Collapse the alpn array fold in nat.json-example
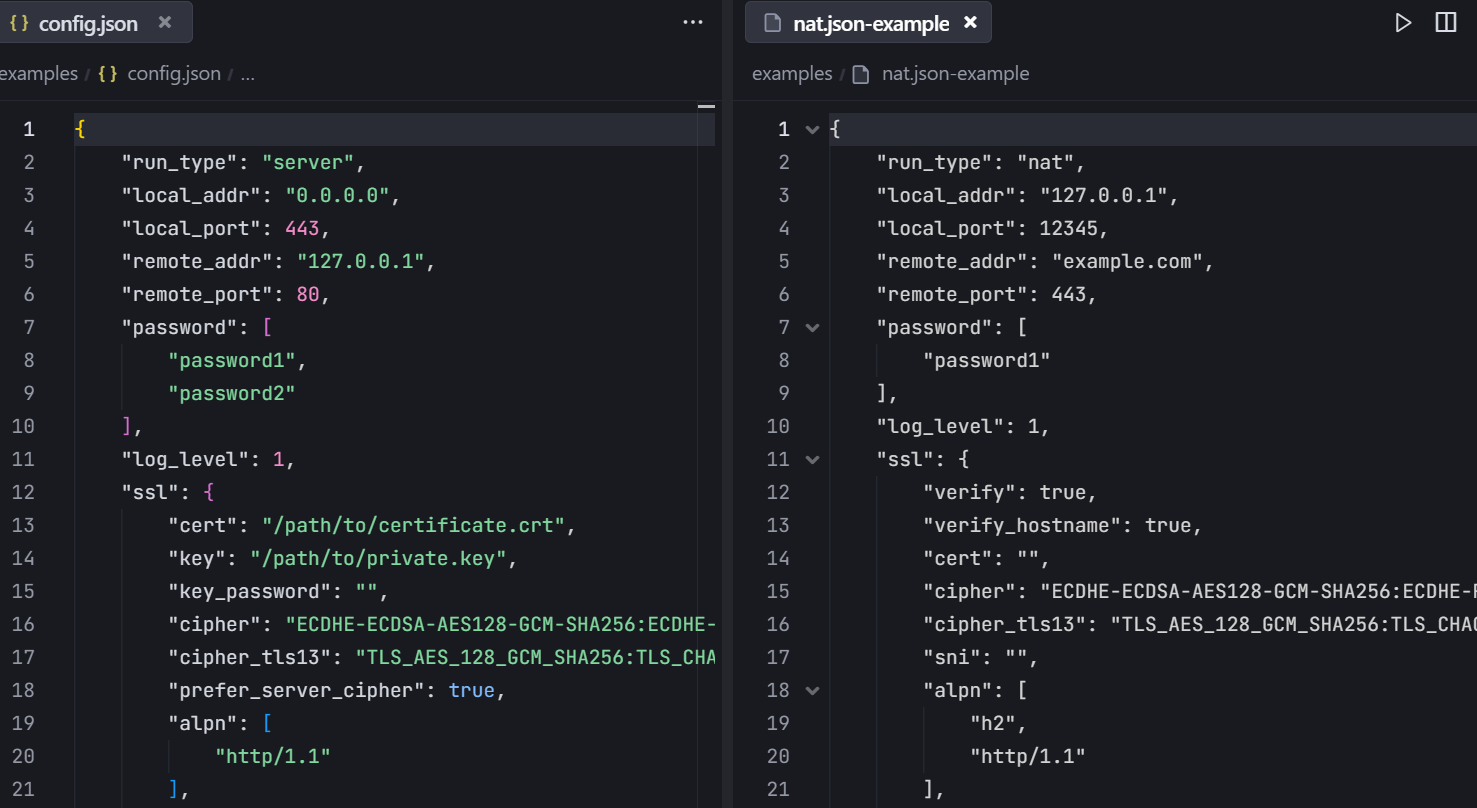 coord(812,690)
